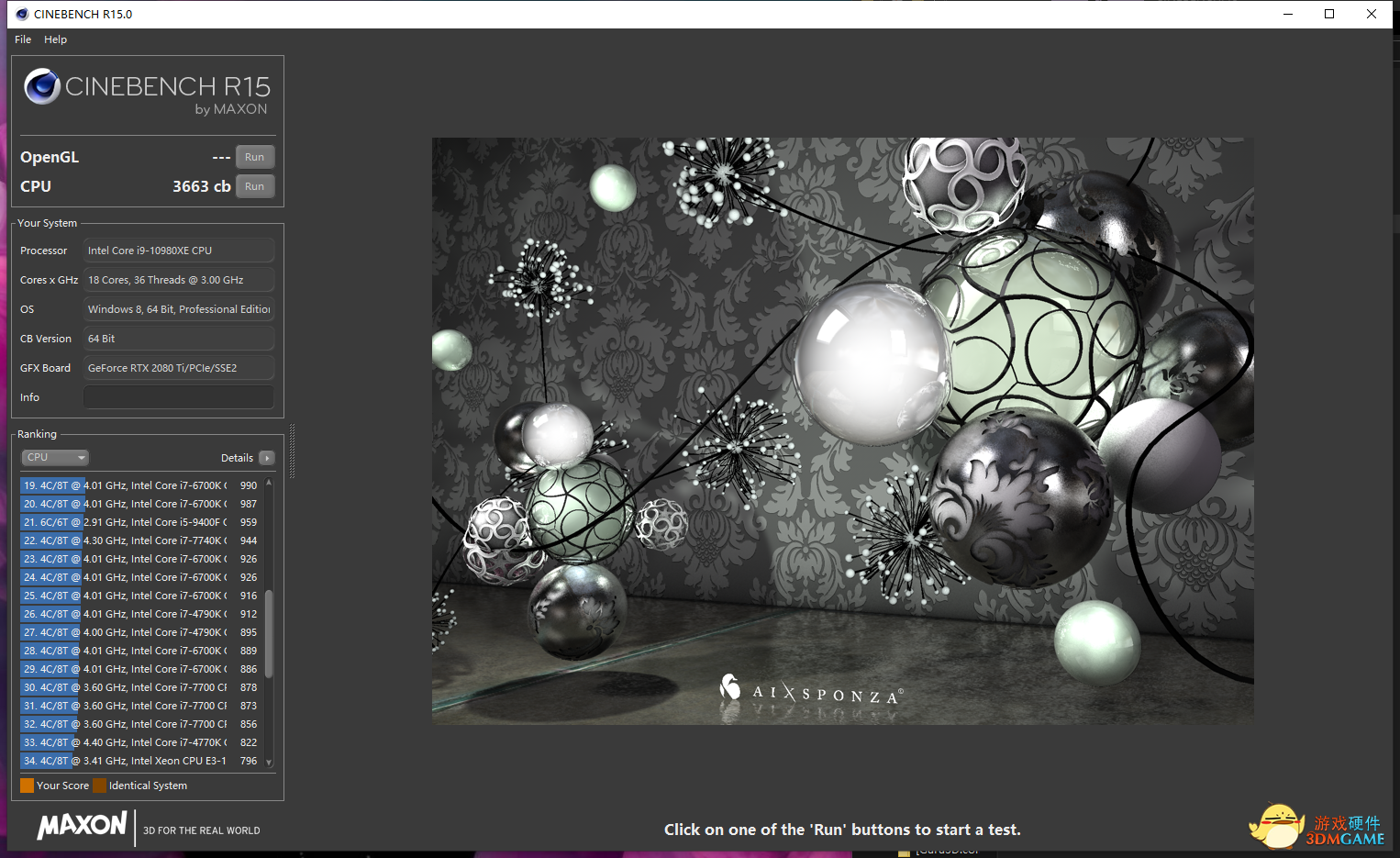This screenshot has height=858, width=1400.
Task: Click the orange Your Score color swatch
Action: [28, 786]
